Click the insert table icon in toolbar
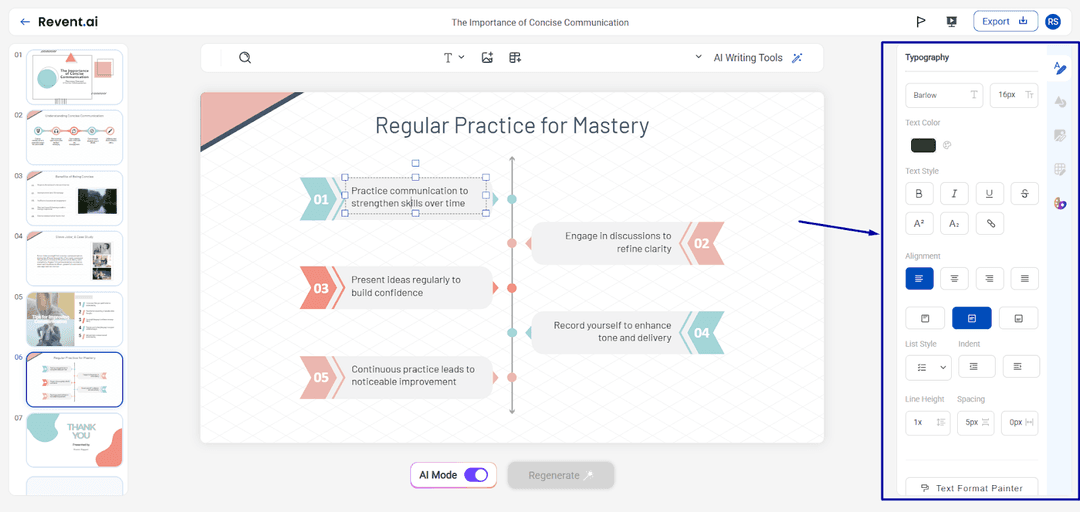The width and height of the screenshot is (1080, 512). coord(515,58)
